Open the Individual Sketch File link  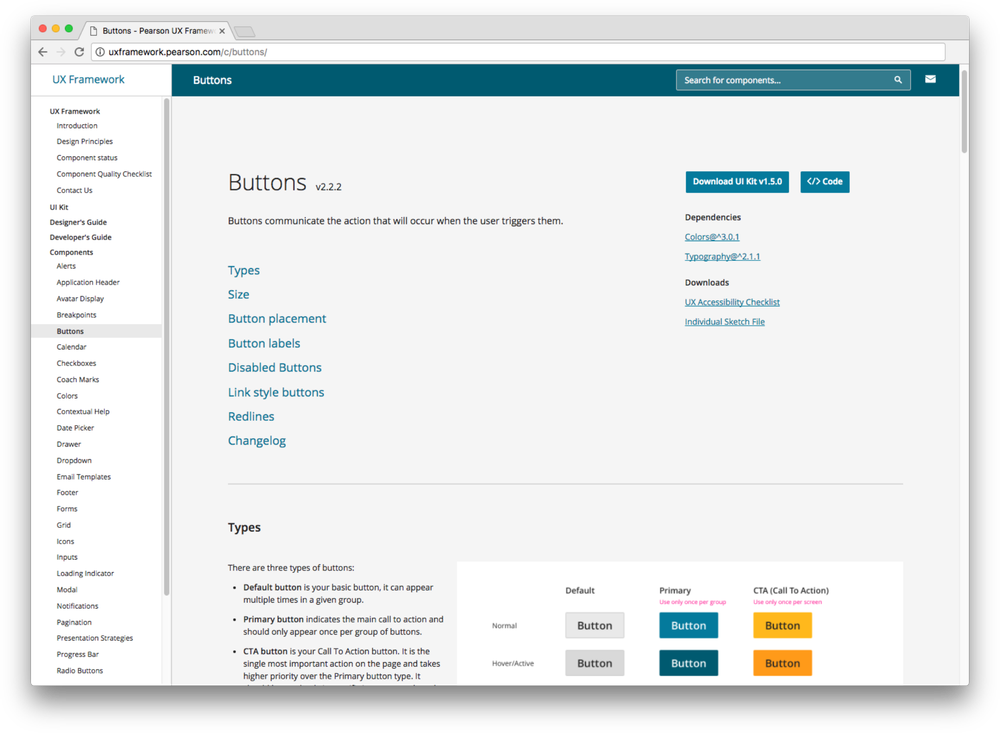point(724,322)
